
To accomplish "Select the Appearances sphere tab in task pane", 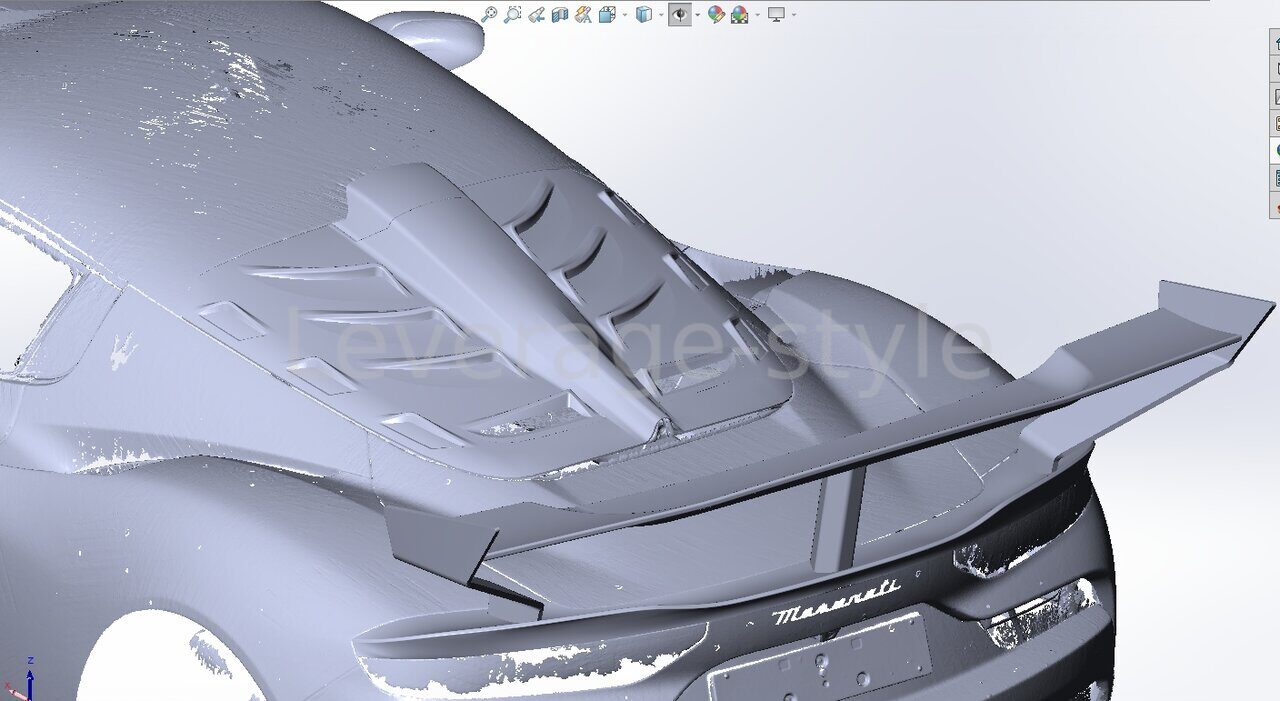I will coord(1275,151).
